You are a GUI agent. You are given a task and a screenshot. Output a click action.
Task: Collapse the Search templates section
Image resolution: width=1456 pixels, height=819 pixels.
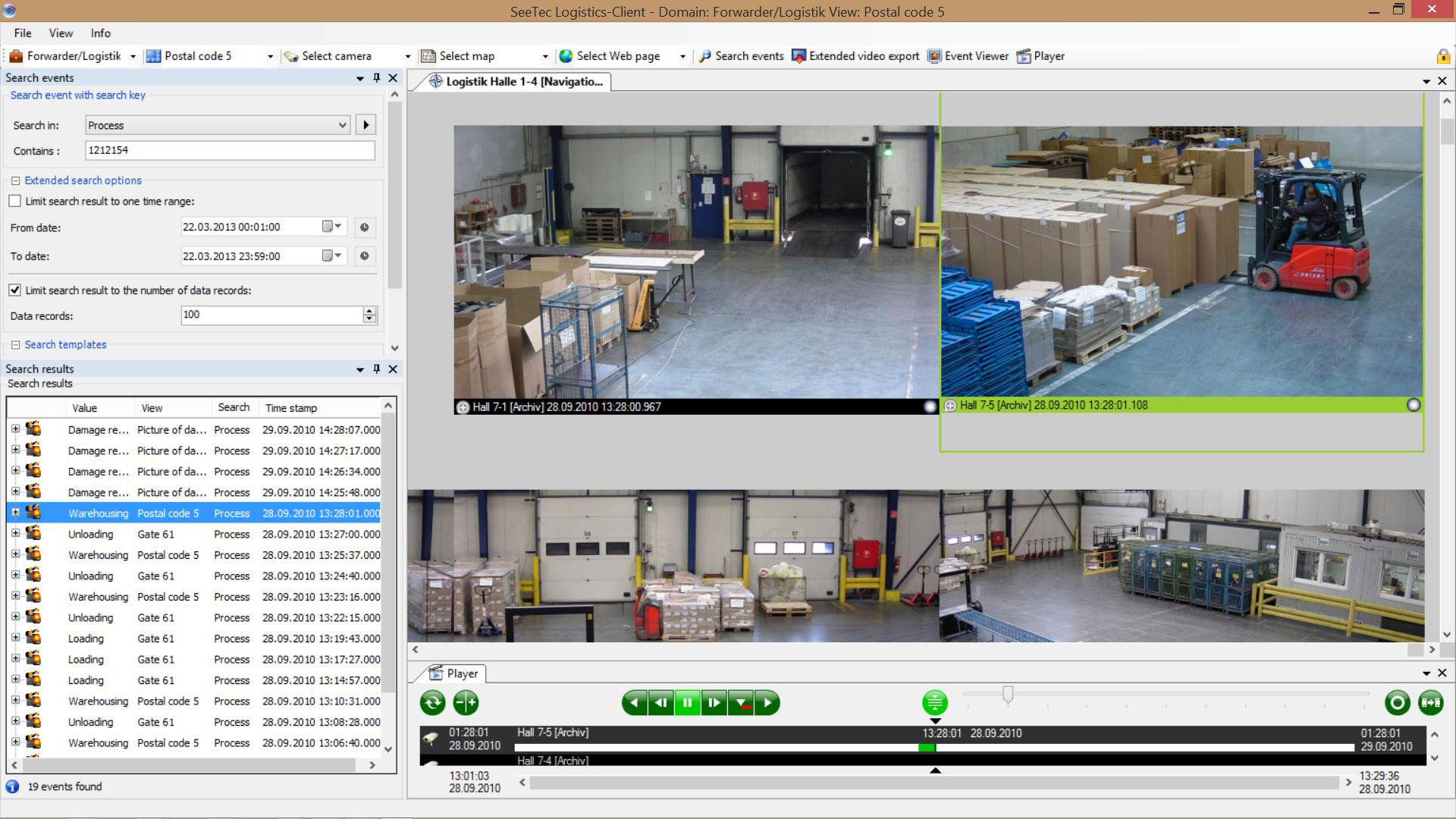click(x=15, y=345)
